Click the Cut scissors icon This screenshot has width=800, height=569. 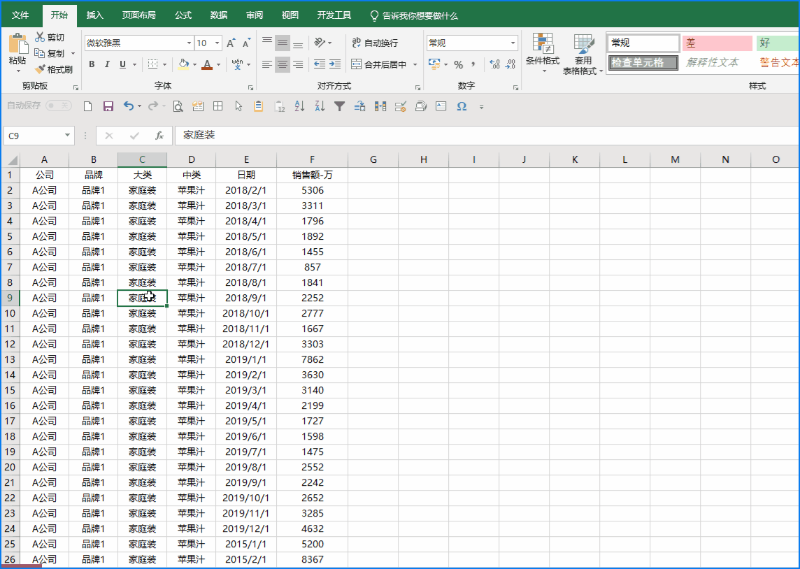(x=40, y=37)
